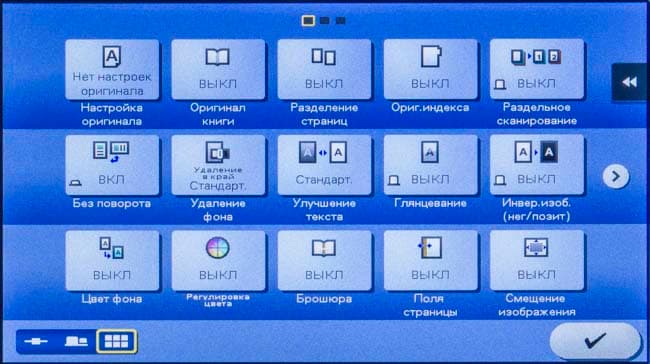Viewport: 650px width, 364px height.
Task: Open the Смещение изображения tile
Action: [x=537, y=261]
